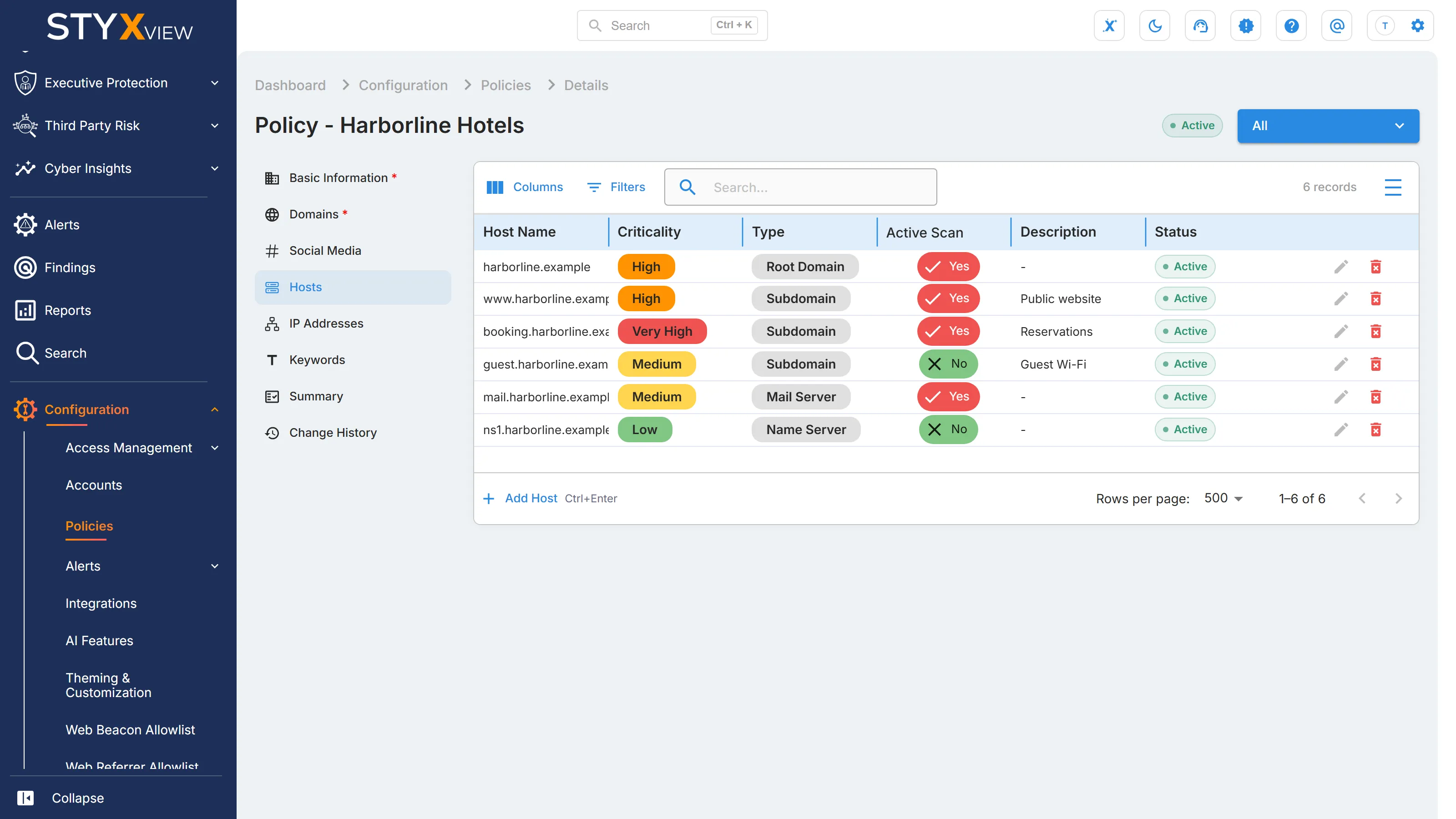
Task: Click the hosts table search field
Action: point(800,187)
